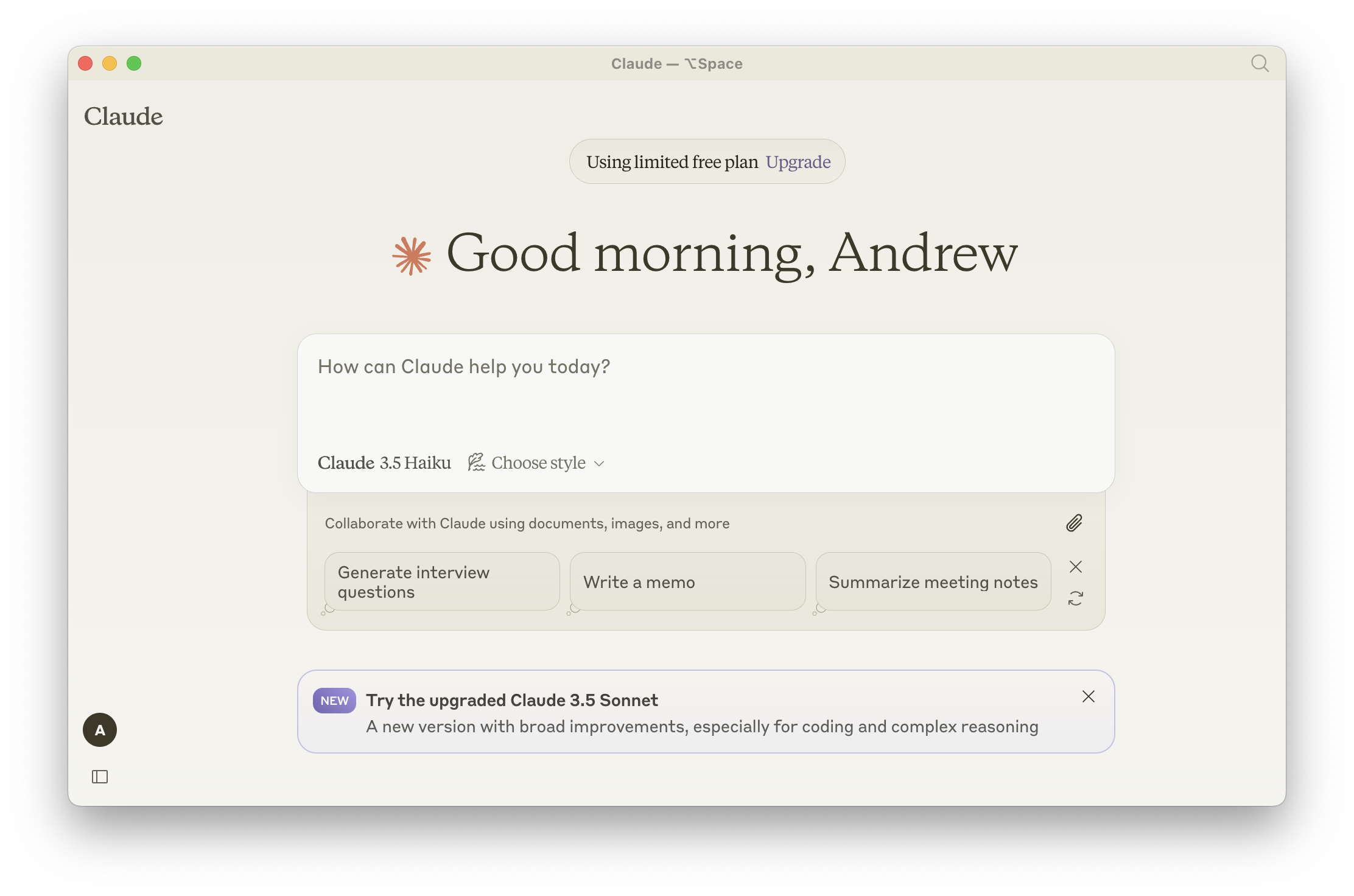Click the Claude wordmark in the corner

pyautogui.click(x=123, y=116)
